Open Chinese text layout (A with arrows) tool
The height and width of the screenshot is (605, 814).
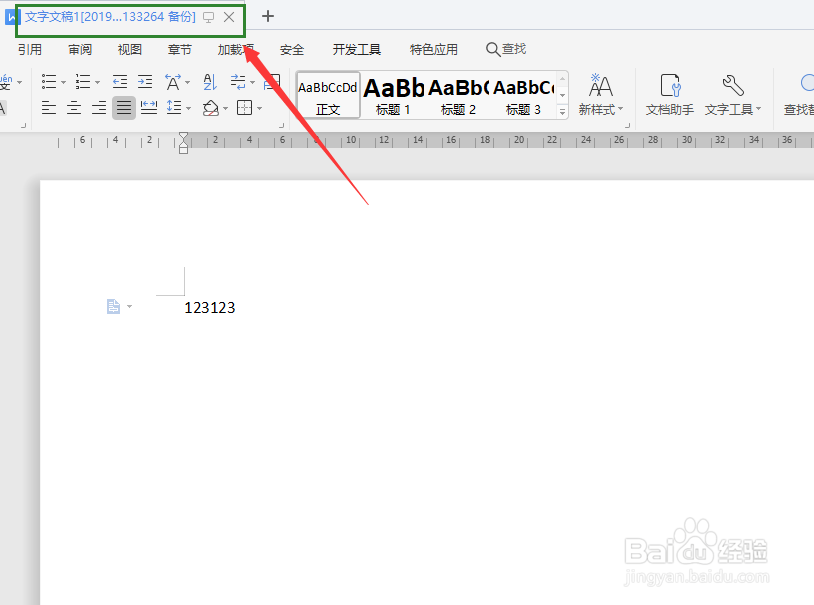point(173,82)
